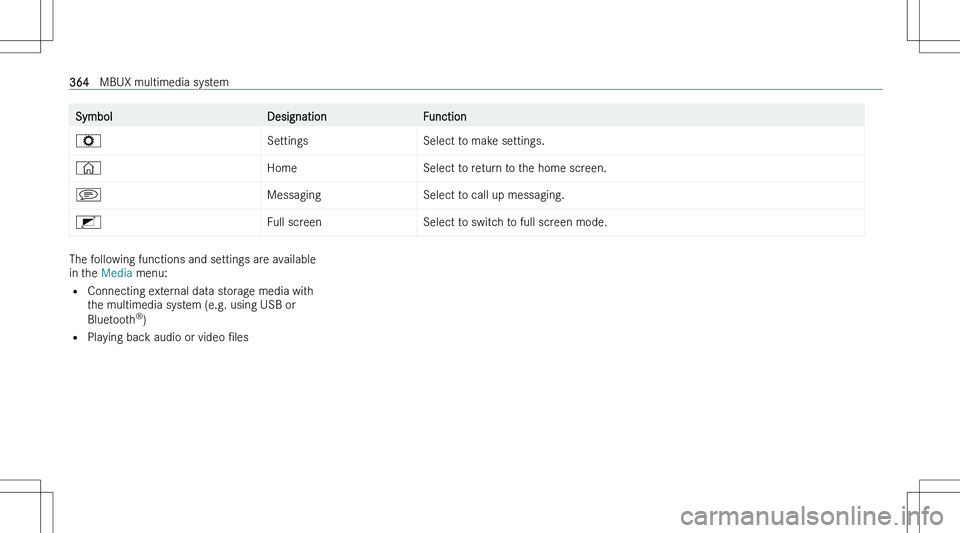Click the Settings gear symbol icon

(x=88, y=141)
